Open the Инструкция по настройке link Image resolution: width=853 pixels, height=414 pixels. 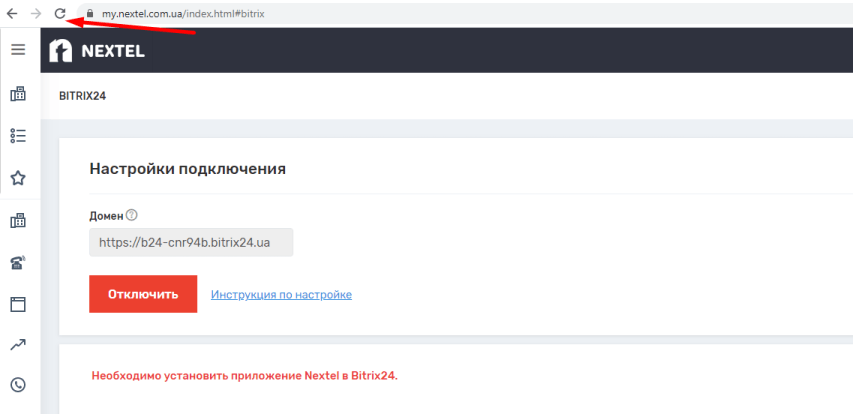[281, 294]
